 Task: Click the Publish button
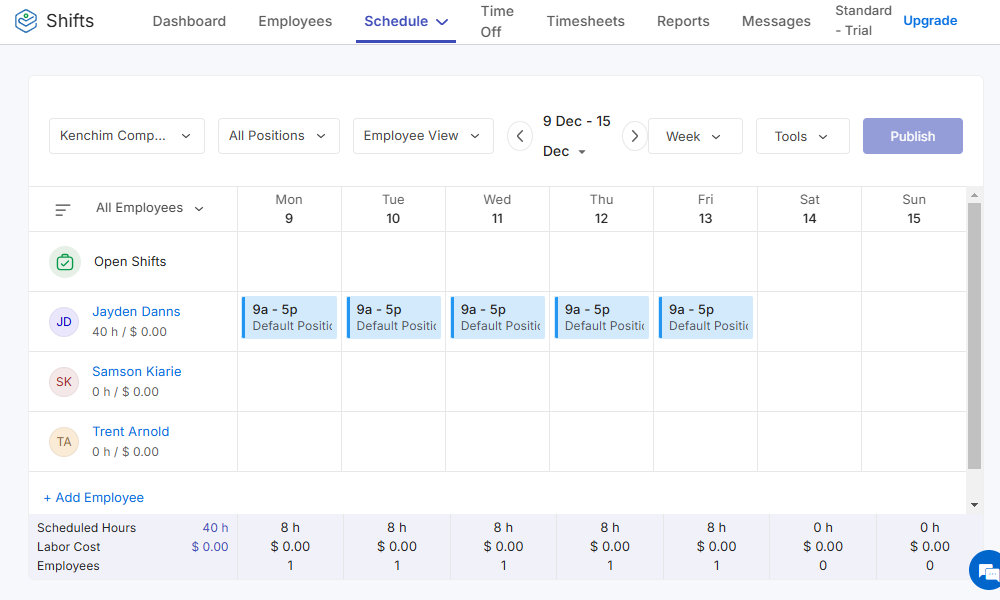coord(912,135)
